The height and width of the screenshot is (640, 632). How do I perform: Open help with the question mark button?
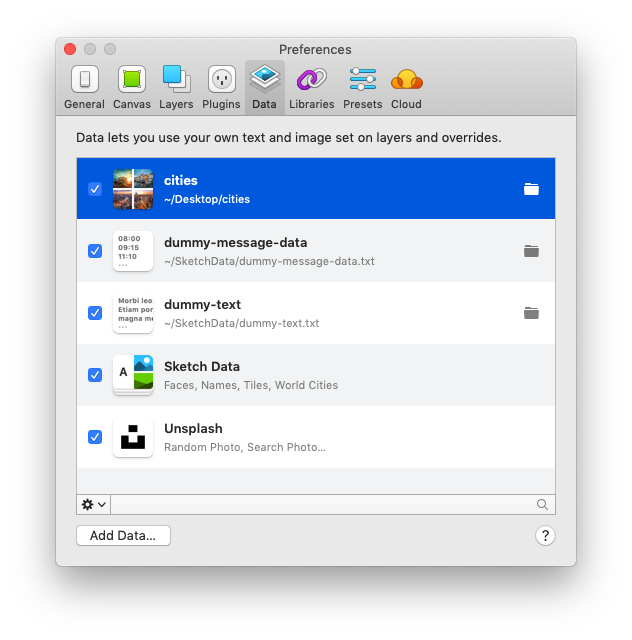click(x=545, y=536)
